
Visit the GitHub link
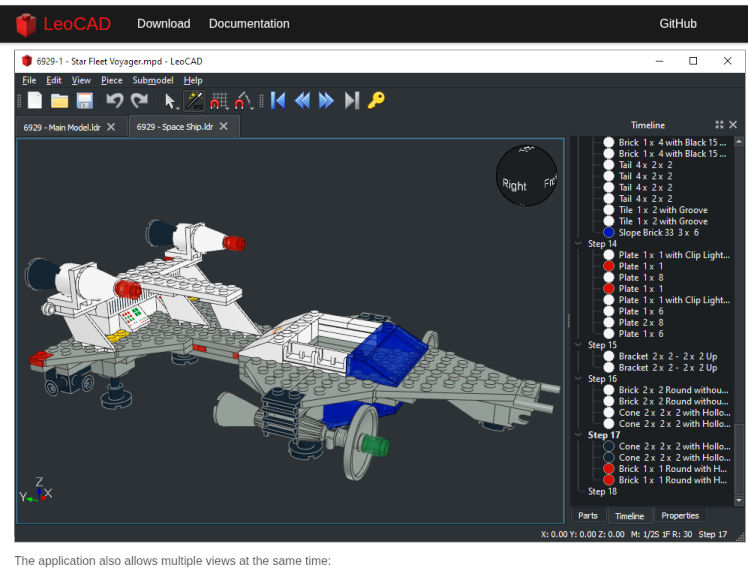[677, 23]
